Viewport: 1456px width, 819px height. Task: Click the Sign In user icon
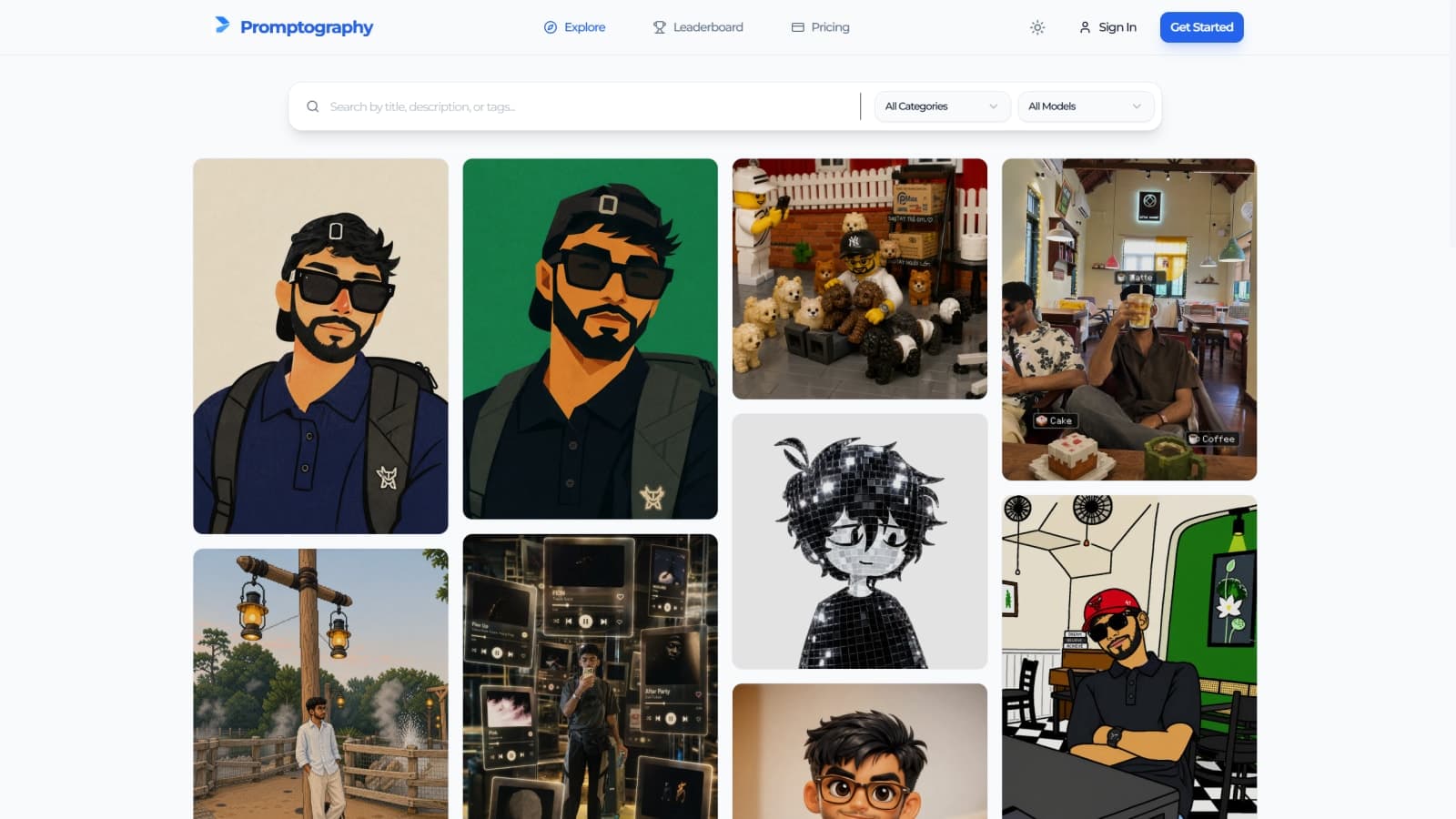(x=1085, y=27)
